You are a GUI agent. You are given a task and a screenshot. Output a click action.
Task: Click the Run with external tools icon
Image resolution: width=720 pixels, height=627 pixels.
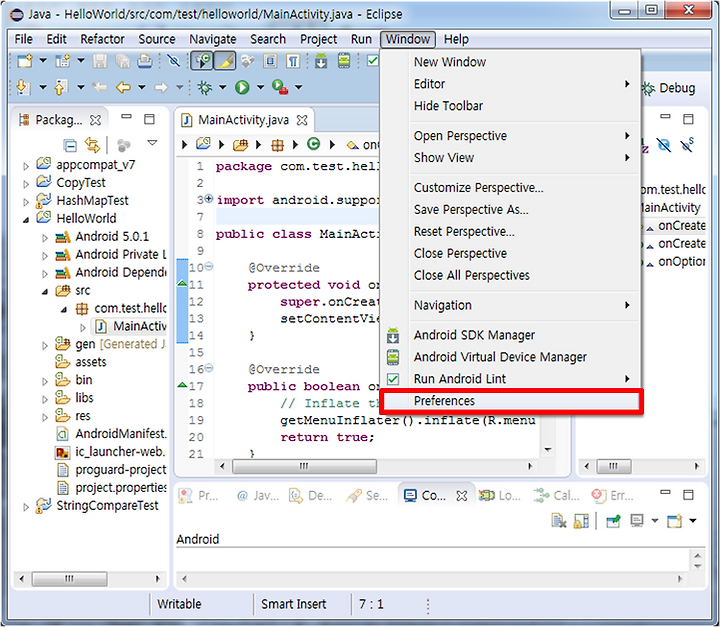click(280, 87)
